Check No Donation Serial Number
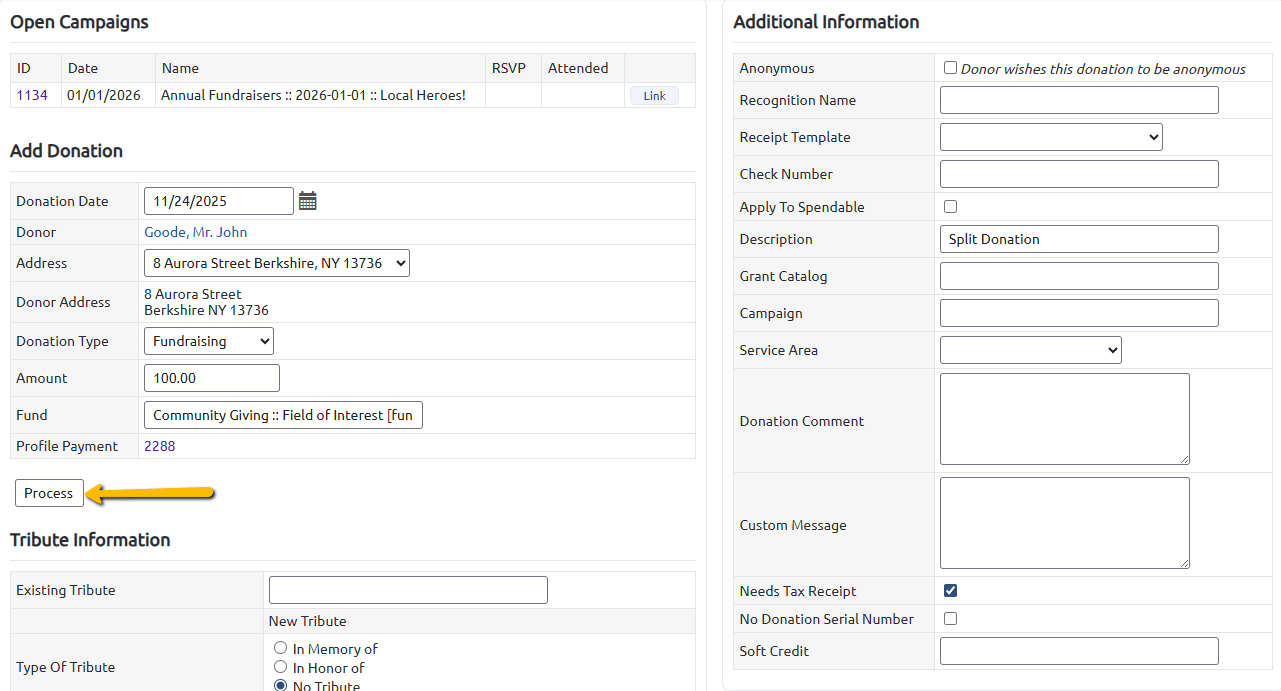 tap(950, 618)
